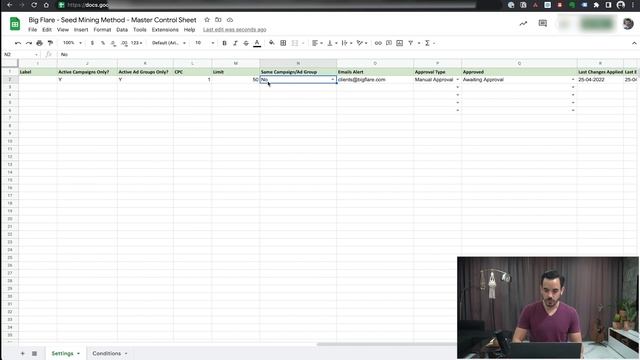Toggle strikethrough formatting
The height and width of the screenshot is (360, 640).
(246, 43)
